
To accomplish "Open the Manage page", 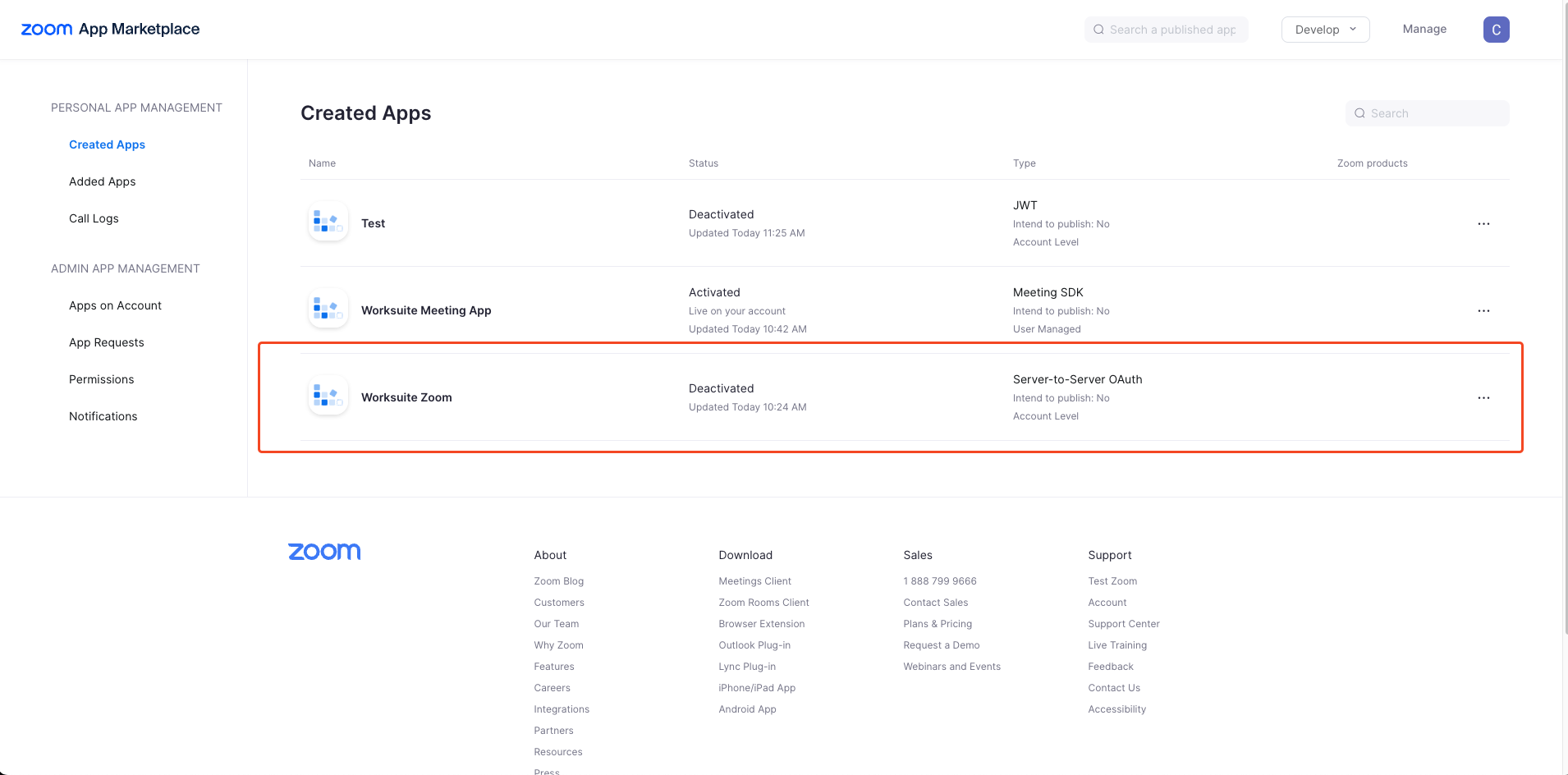I will 1424,29.
